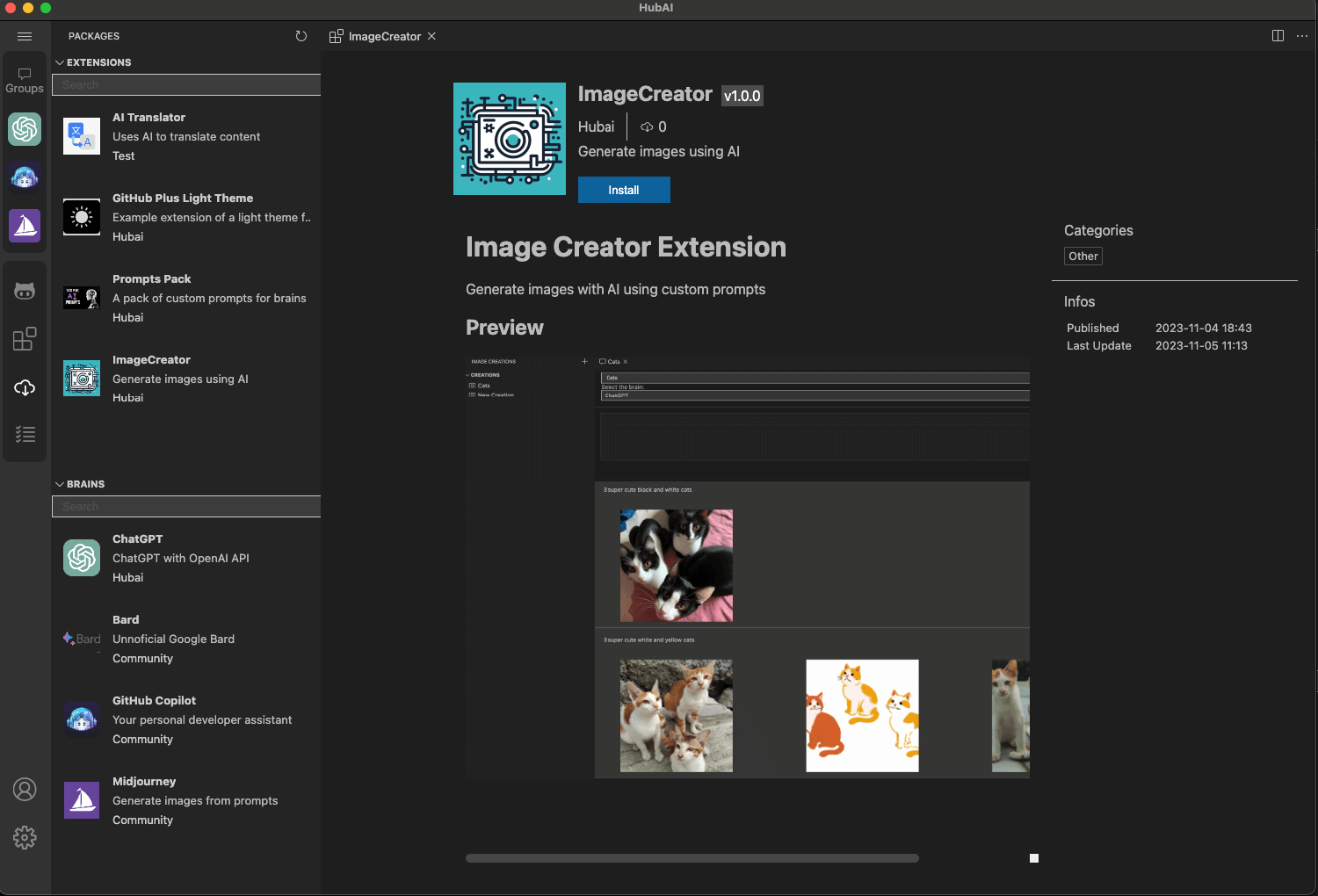Open GitHub Plus Light Theme details
Screen dimensions: 1318x896
click(x=186, y=217)
